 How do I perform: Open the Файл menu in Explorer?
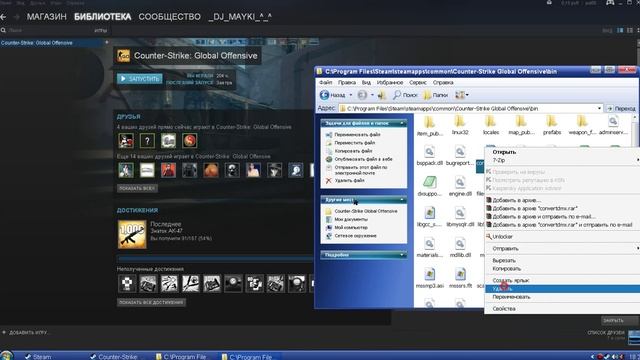(x=326, y=82)
